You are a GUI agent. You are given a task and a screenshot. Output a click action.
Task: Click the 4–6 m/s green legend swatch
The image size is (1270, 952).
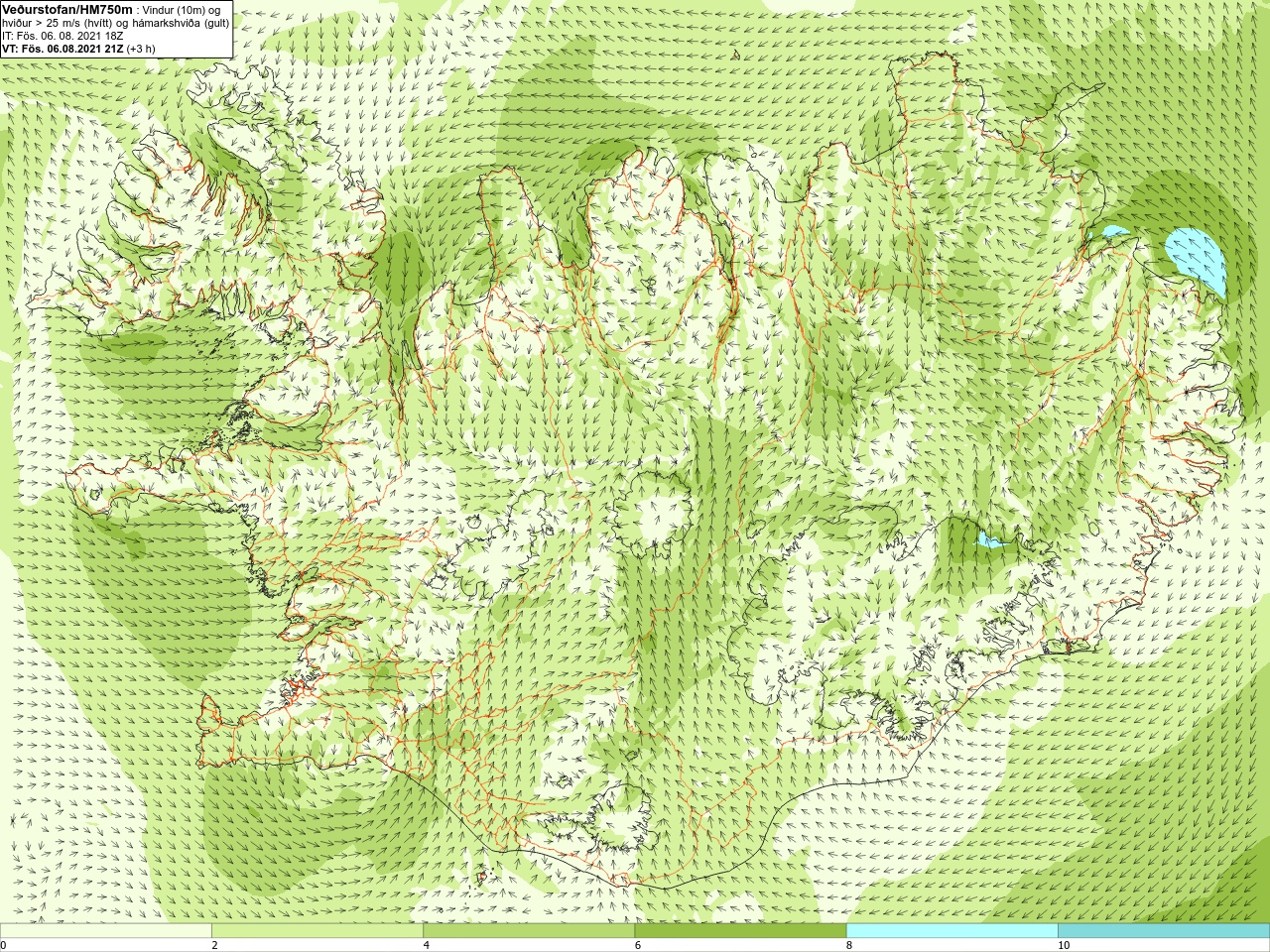pos(529,931)
